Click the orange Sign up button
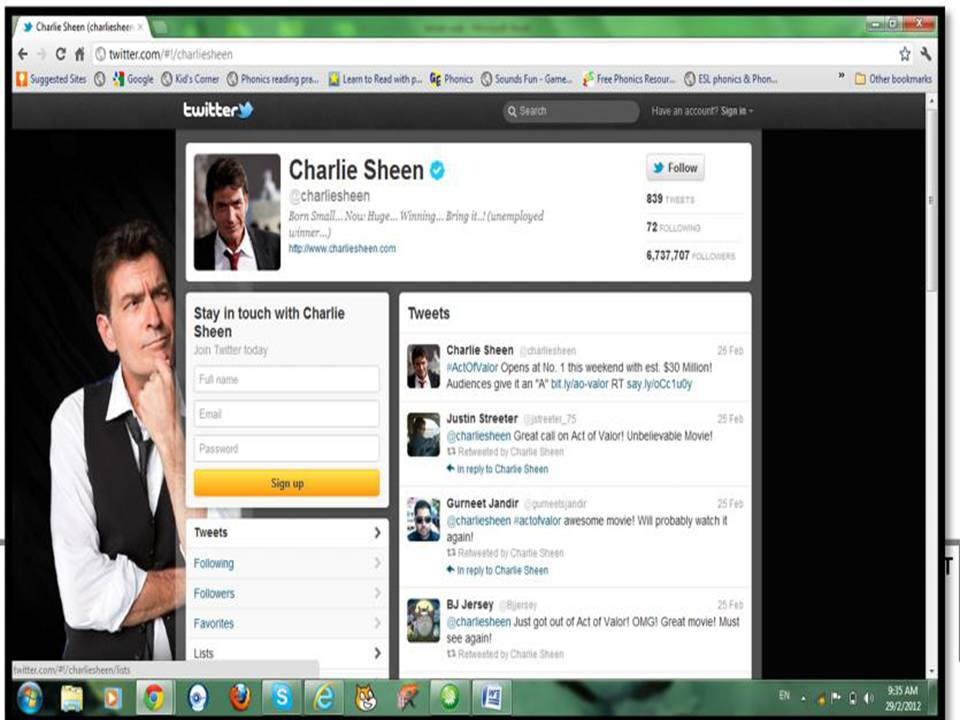Viewport: 960px width, 720px height. click(287, 483)
